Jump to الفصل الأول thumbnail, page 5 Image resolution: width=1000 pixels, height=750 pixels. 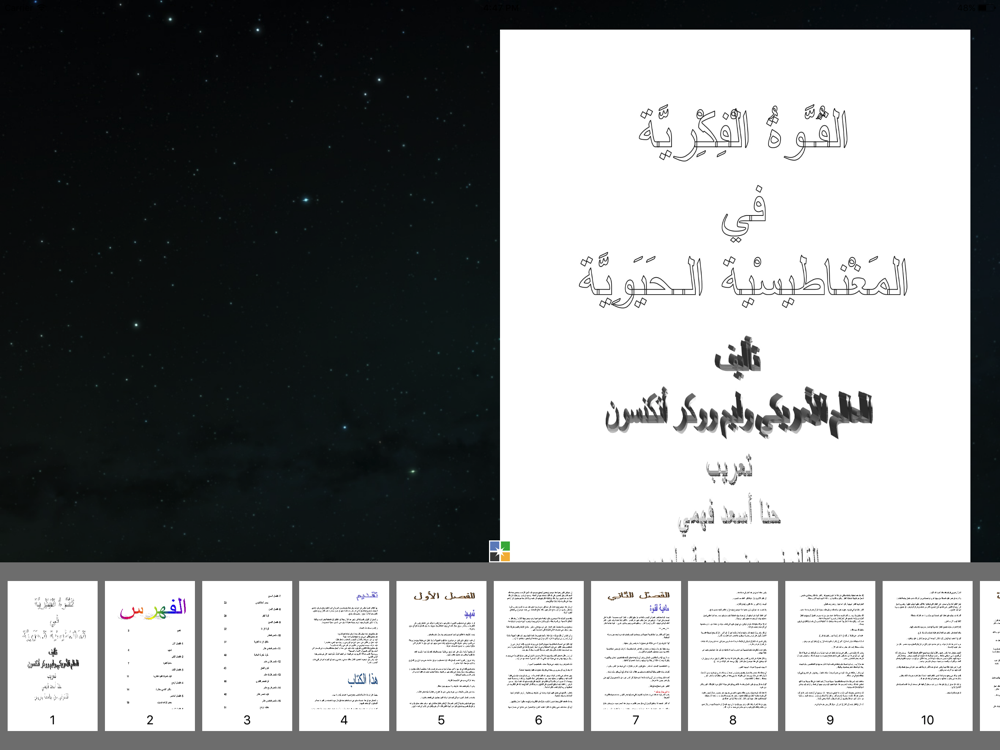tap(441, 655)
